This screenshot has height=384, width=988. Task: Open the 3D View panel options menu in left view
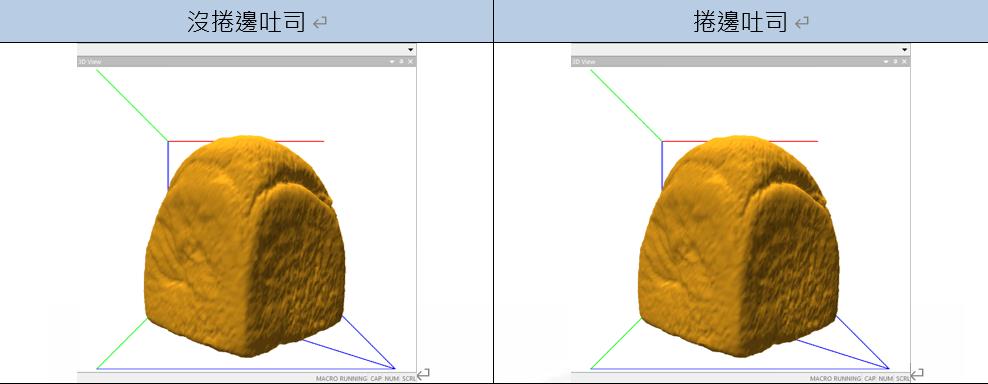pyautogui.click(x=392, y=61)
